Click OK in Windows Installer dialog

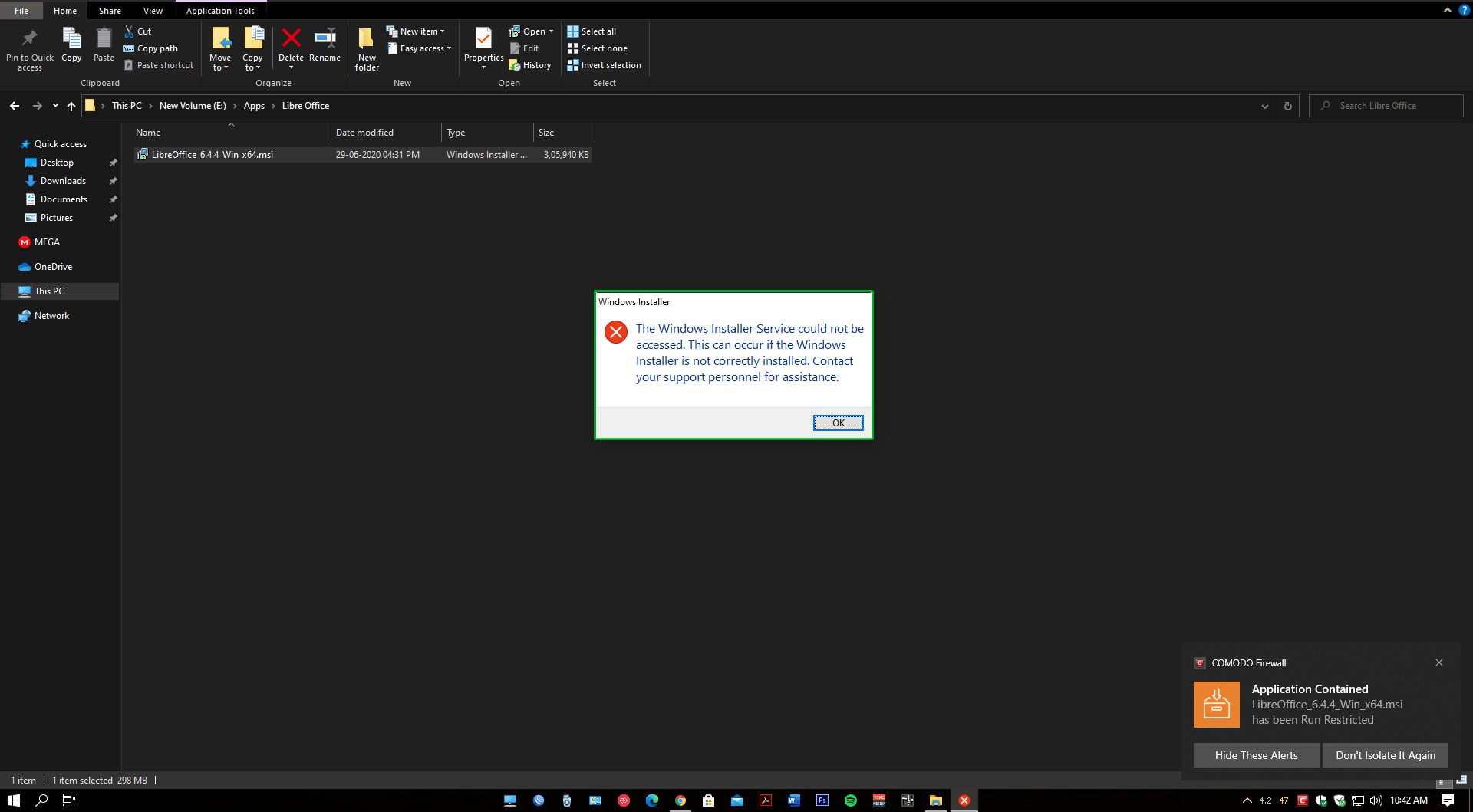click(x=839, y=422)
